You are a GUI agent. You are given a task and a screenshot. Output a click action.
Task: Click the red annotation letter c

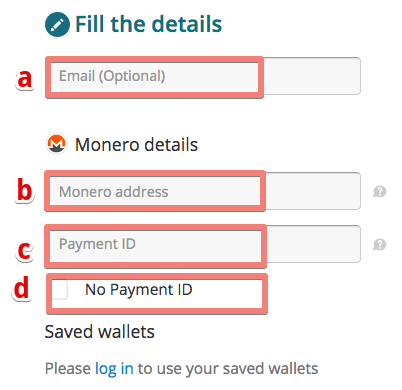[24, 250]
